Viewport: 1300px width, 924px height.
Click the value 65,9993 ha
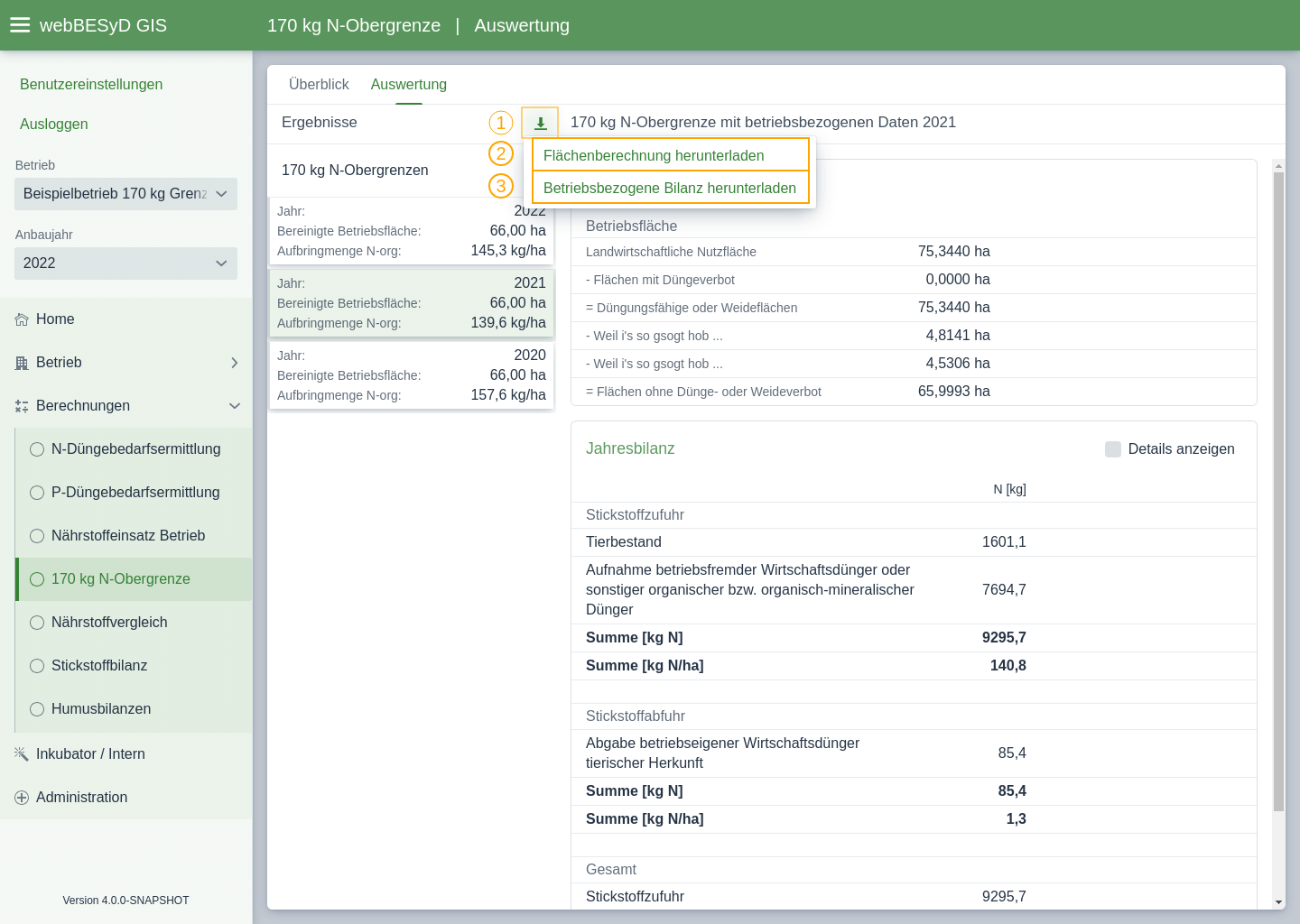954,392
